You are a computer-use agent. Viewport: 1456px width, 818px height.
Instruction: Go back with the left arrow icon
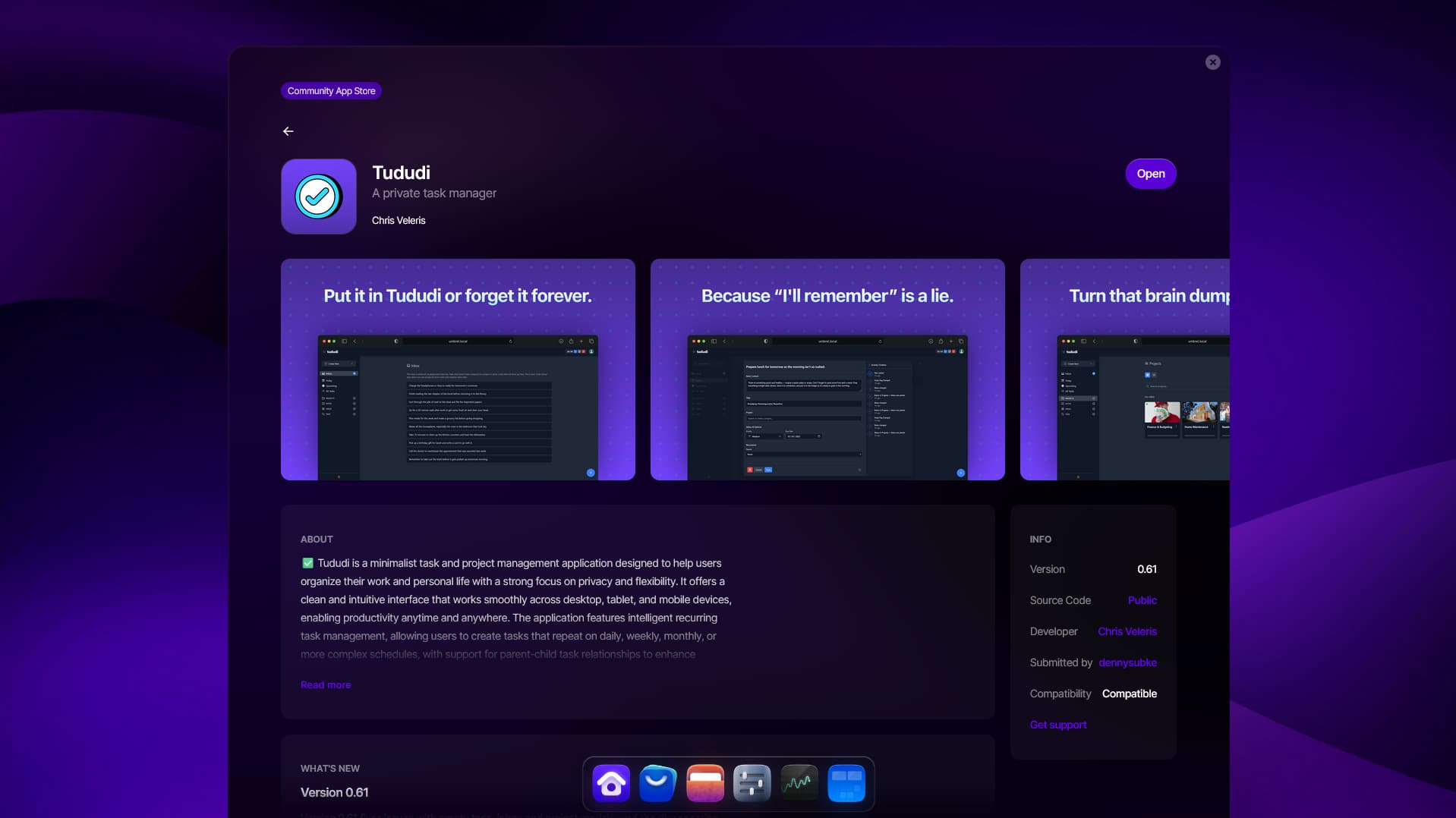288,131
